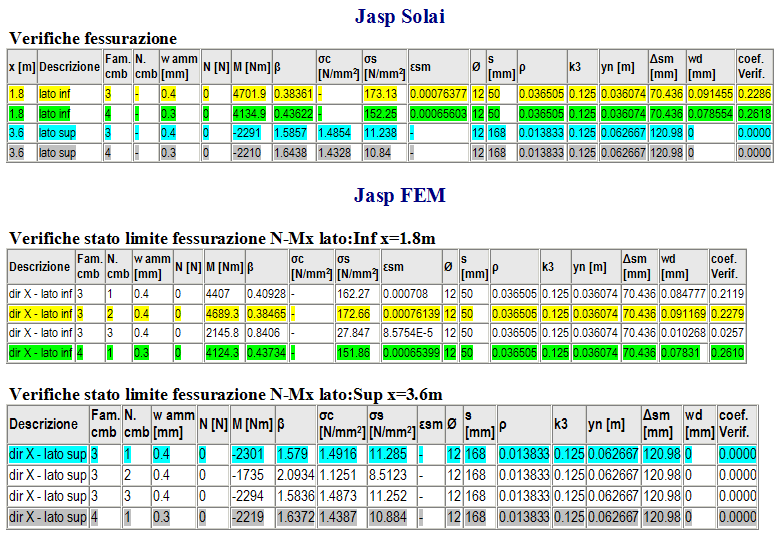The width and height of the screenshot is (780, 539).
Task: Select β value 2.0934
Action: [295, 475]
